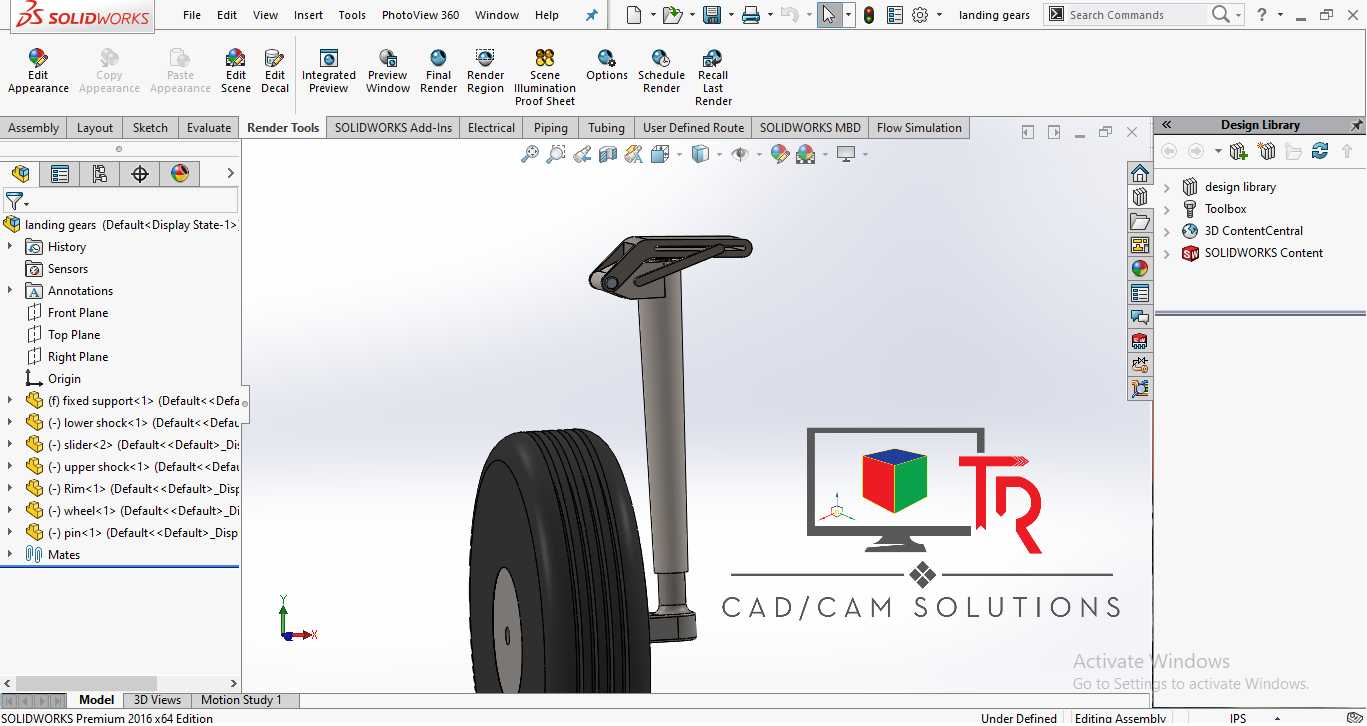Open the Insert menu
The width and height of the screenshot is (1367, 726).
pyautogui.click(x=308, y=15)
